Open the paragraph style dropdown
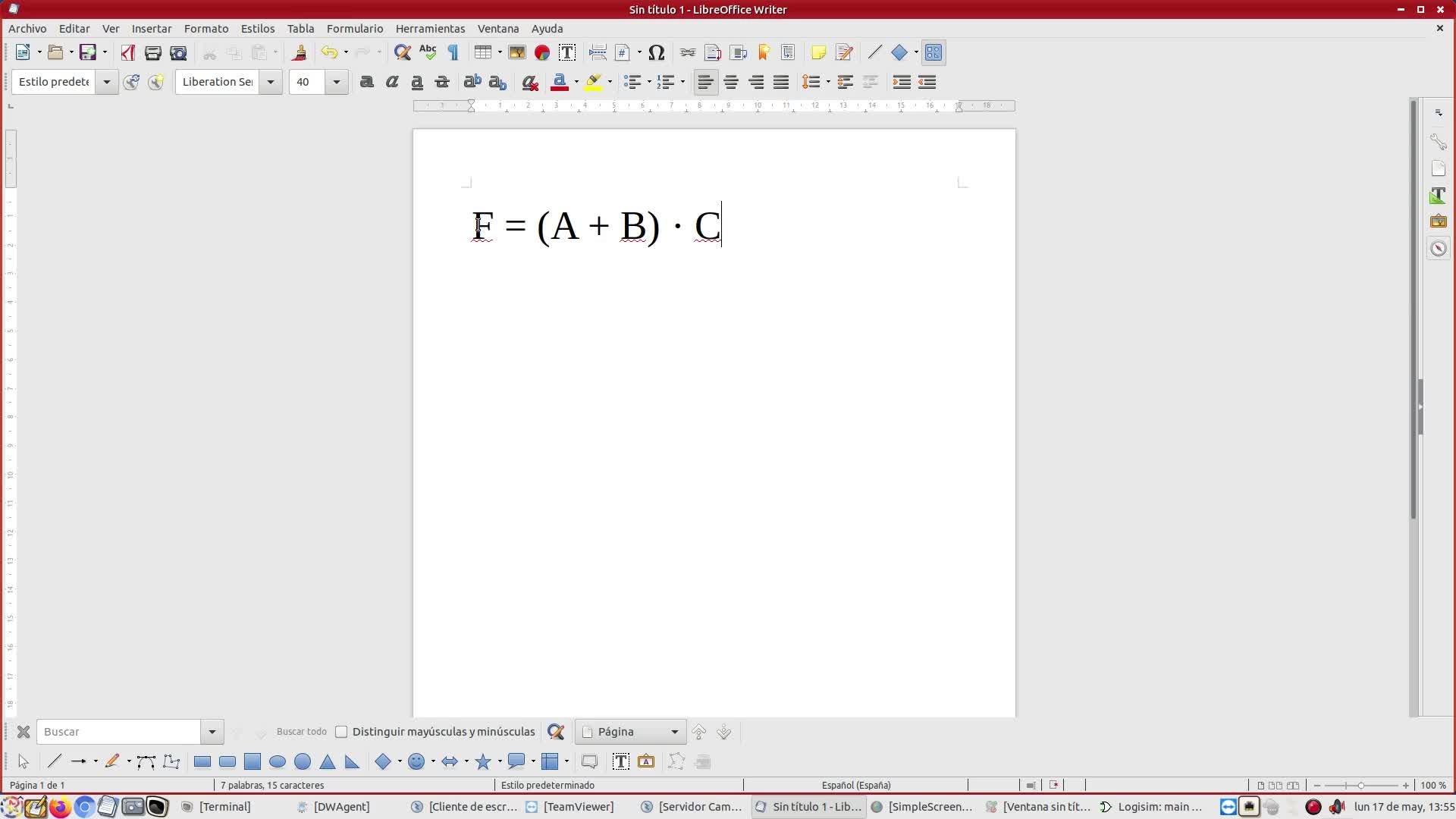 (x=107, y=82)
